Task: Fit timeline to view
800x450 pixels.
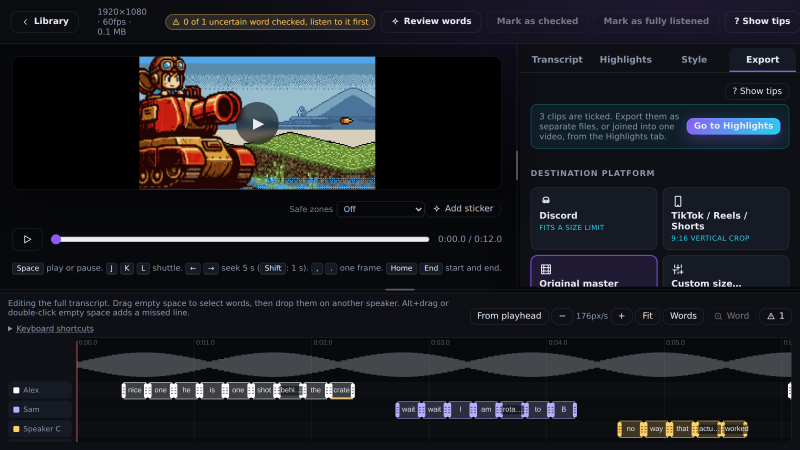Action: 647,316
